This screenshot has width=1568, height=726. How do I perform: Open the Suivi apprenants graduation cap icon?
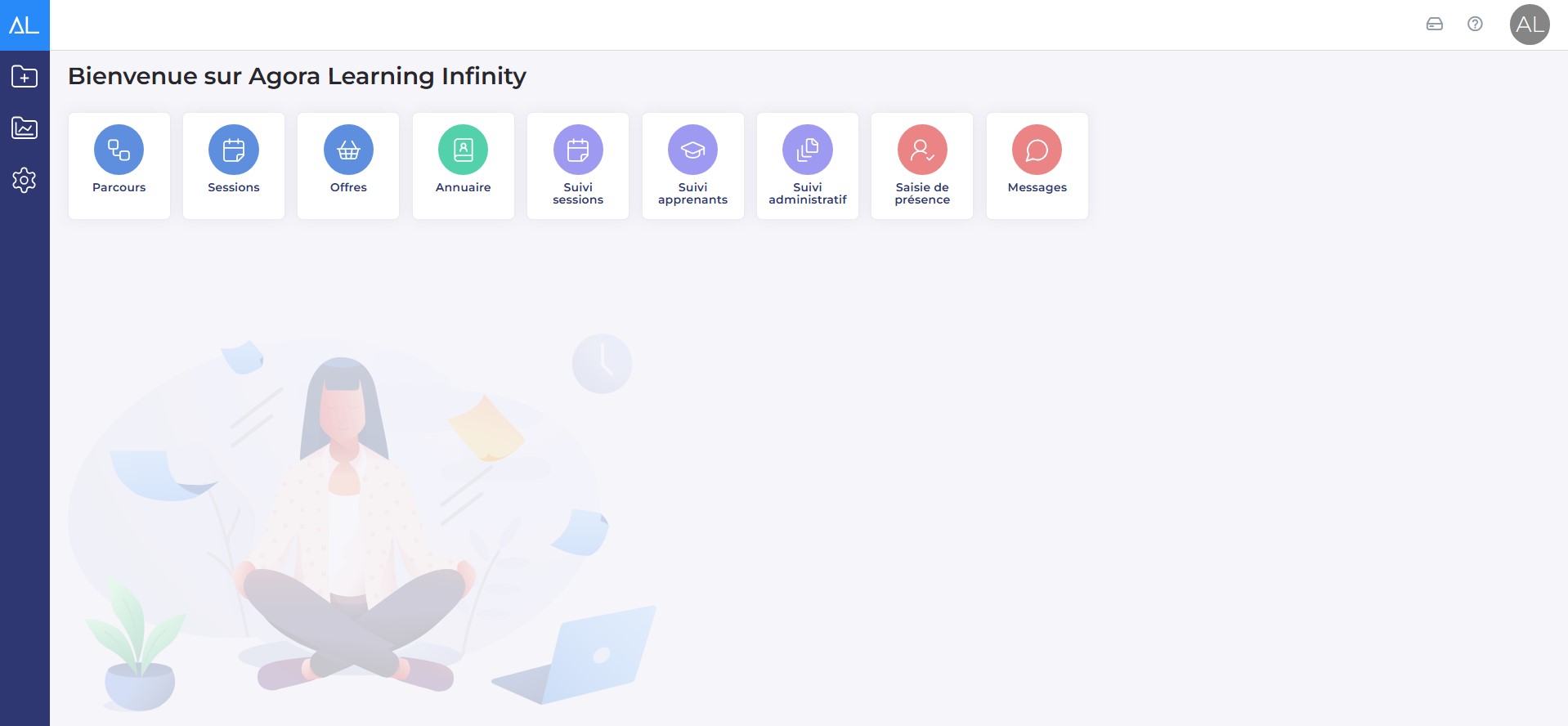click(x=692, y=150)
